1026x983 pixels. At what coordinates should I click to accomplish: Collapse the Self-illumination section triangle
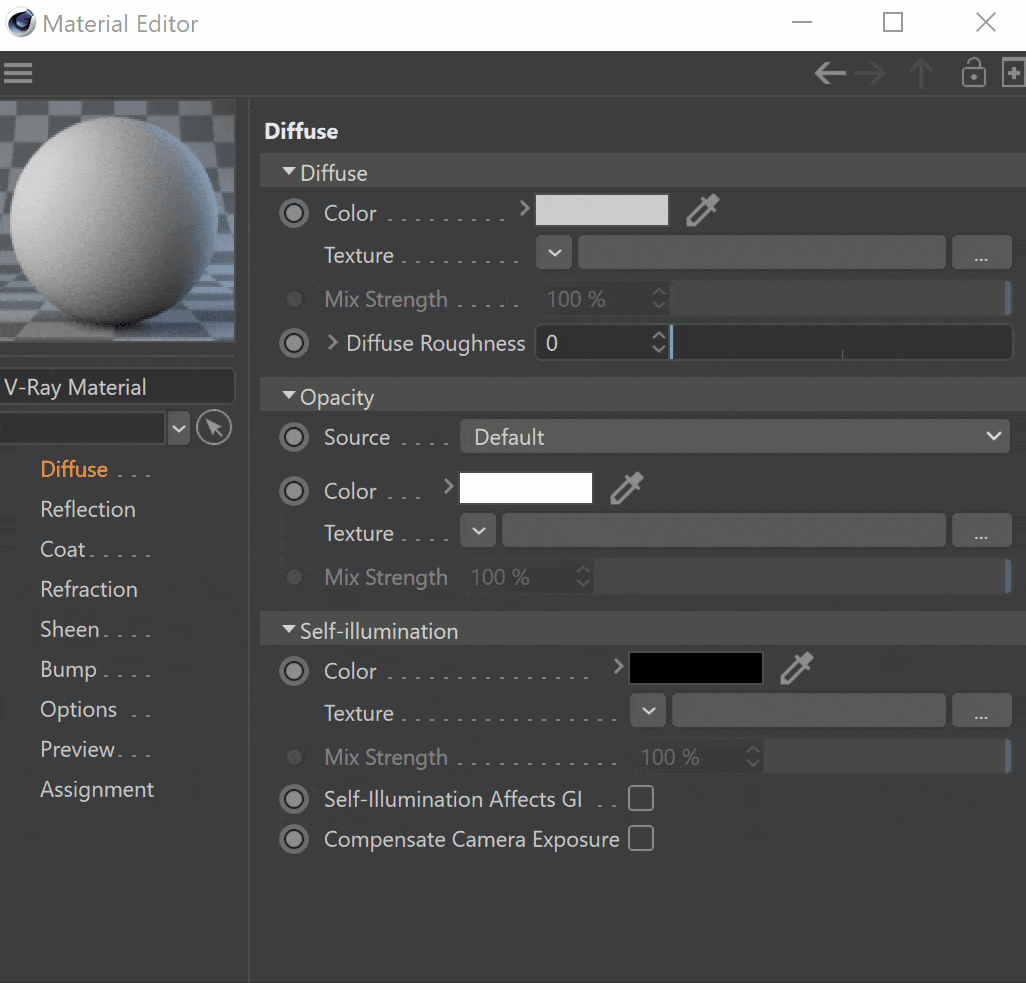point(289,629)
